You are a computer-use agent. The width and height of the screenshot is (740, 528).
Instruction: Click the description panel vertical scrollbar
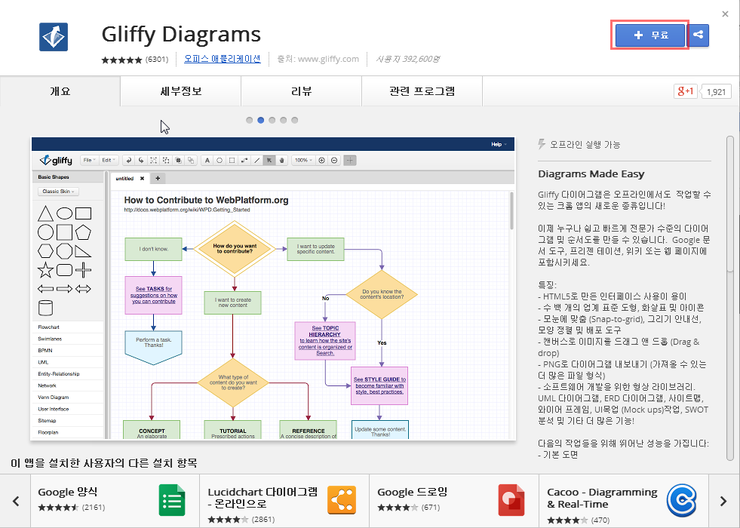pyautogui.click(x=730, y=297)
